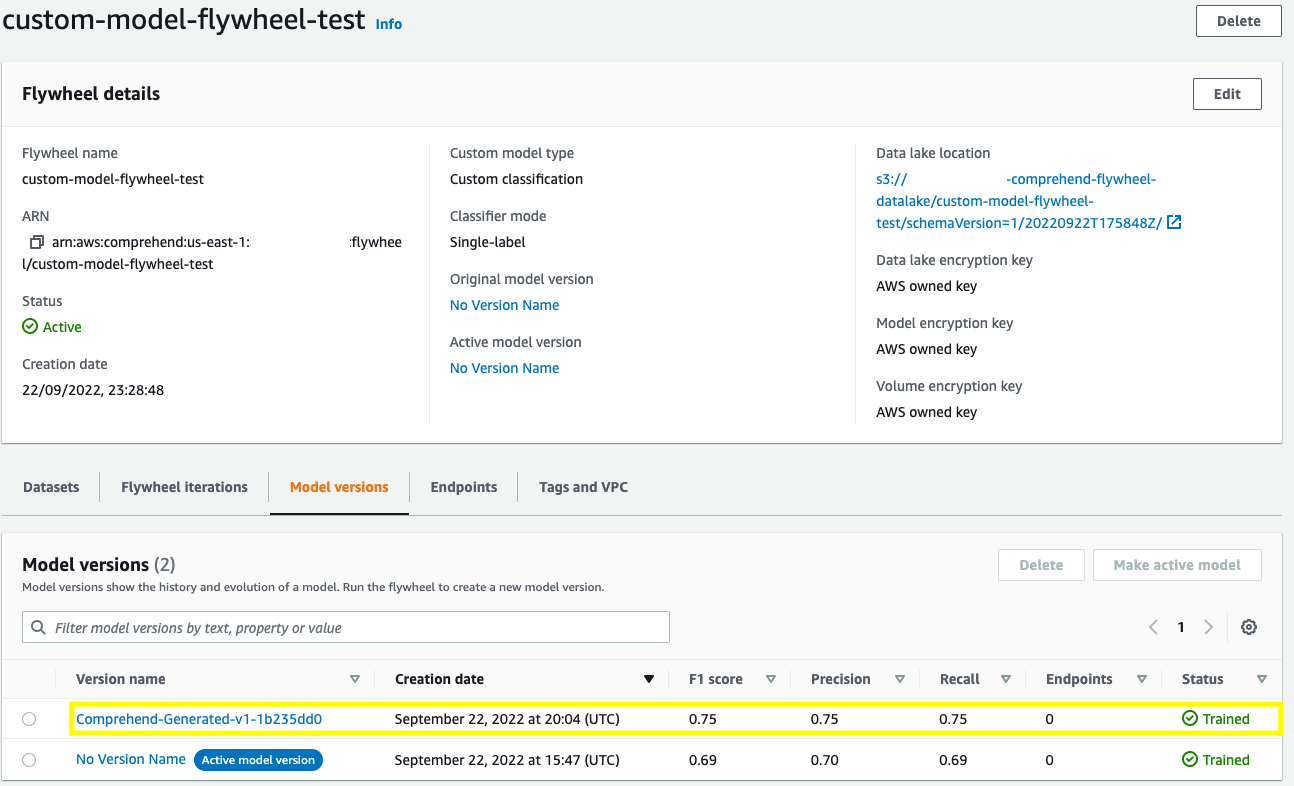This screenshot has height=786, width=1294.
Task: Open the Endpoints tab
Action: [464, 487]
